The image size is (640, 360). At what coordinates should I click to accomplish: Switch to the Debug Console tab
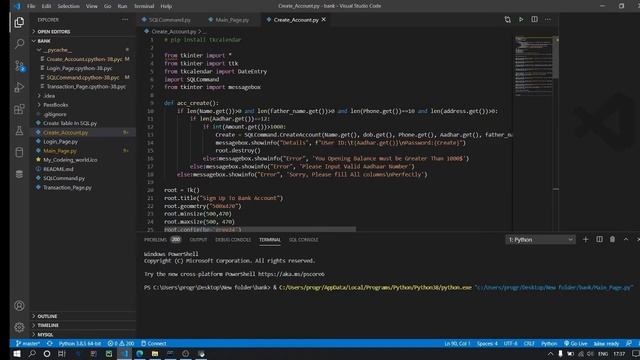tap(233, 240)
